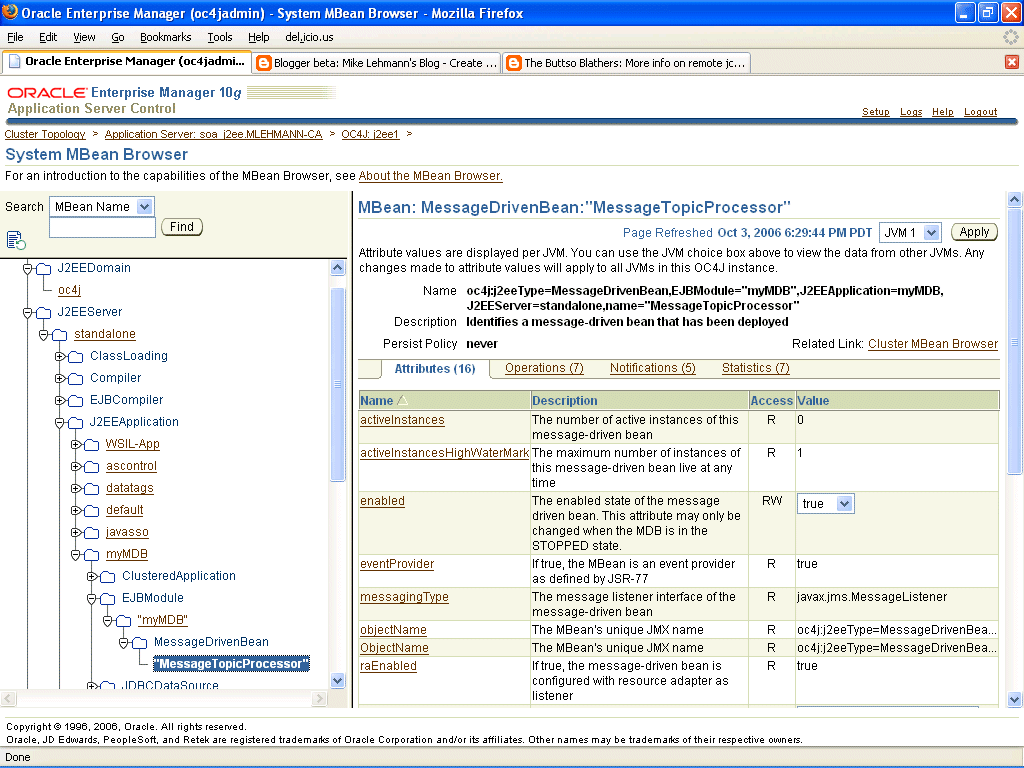Open the View menu

coord(84,37)
